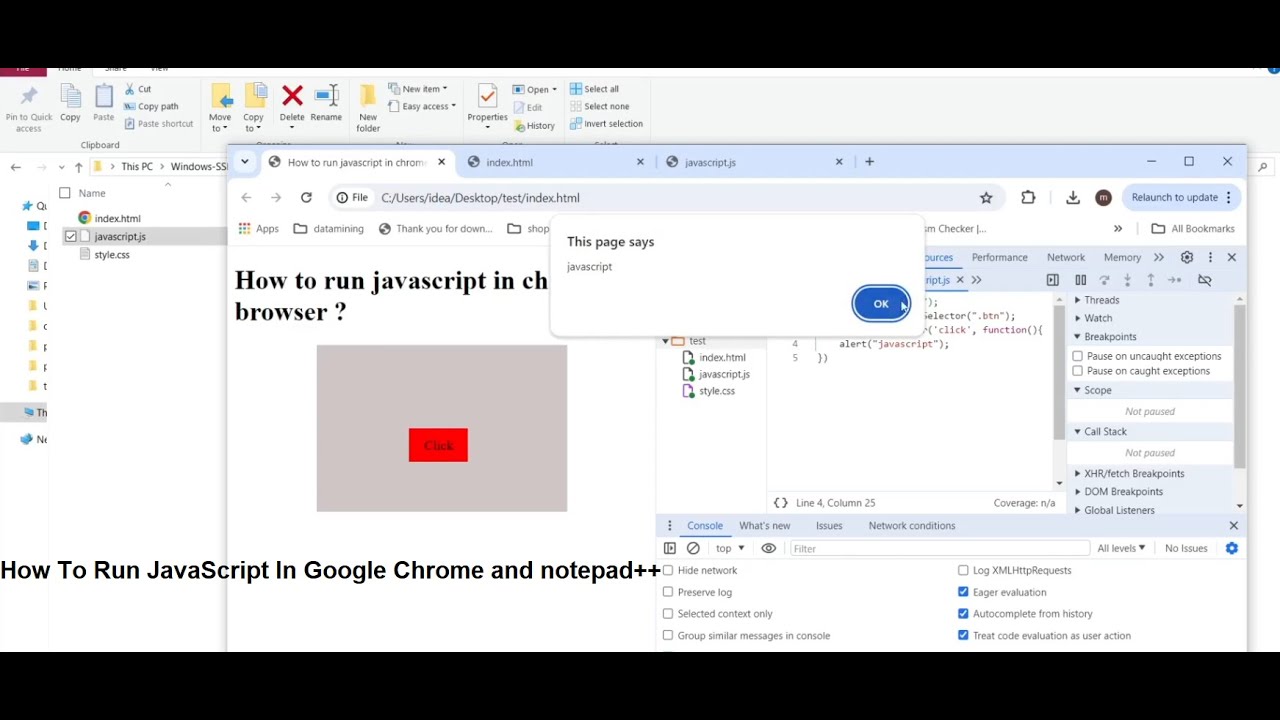Image resolution: width=1280 pixels, height=720 pixels.
Task: Open Network conditions drawer tab
Action: tap(912, 526)
